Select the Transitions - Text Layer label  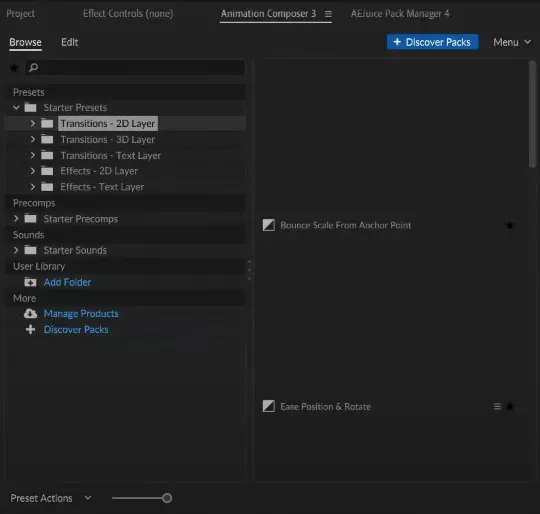pyautogui.click(x=111, y=156)
